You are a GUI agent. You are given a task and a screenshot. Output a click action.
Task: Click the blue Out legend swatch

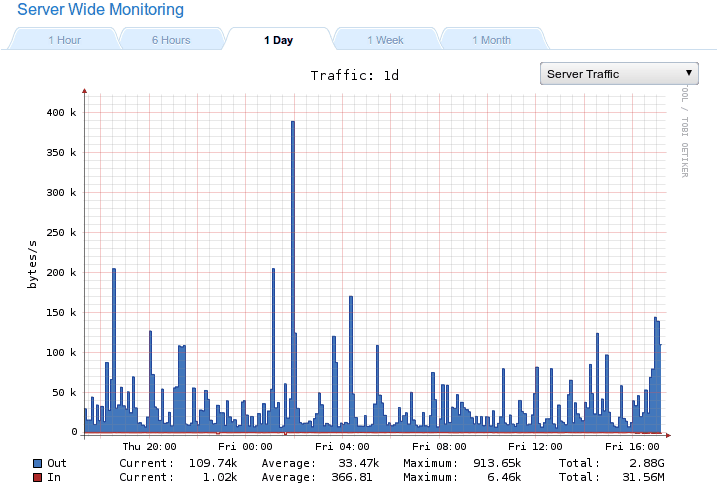coord(37,464)
